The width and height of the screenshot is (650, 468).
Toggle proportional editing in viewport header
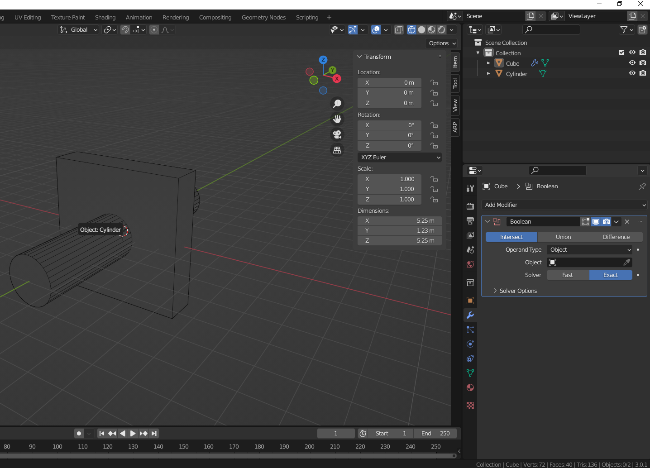tap(154, 30)
